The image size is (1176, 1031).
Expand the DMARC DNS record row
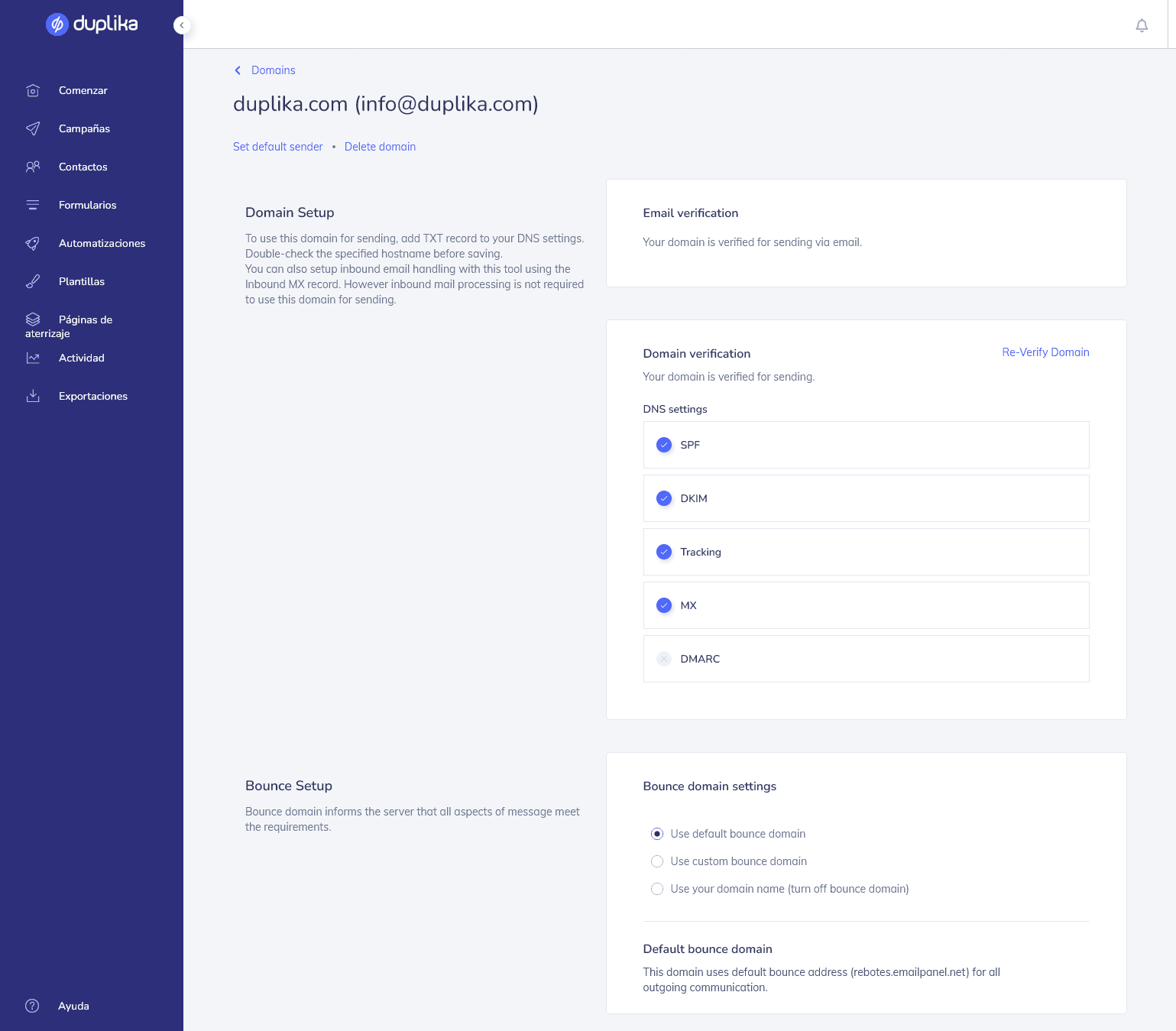[x=866, y=659]
